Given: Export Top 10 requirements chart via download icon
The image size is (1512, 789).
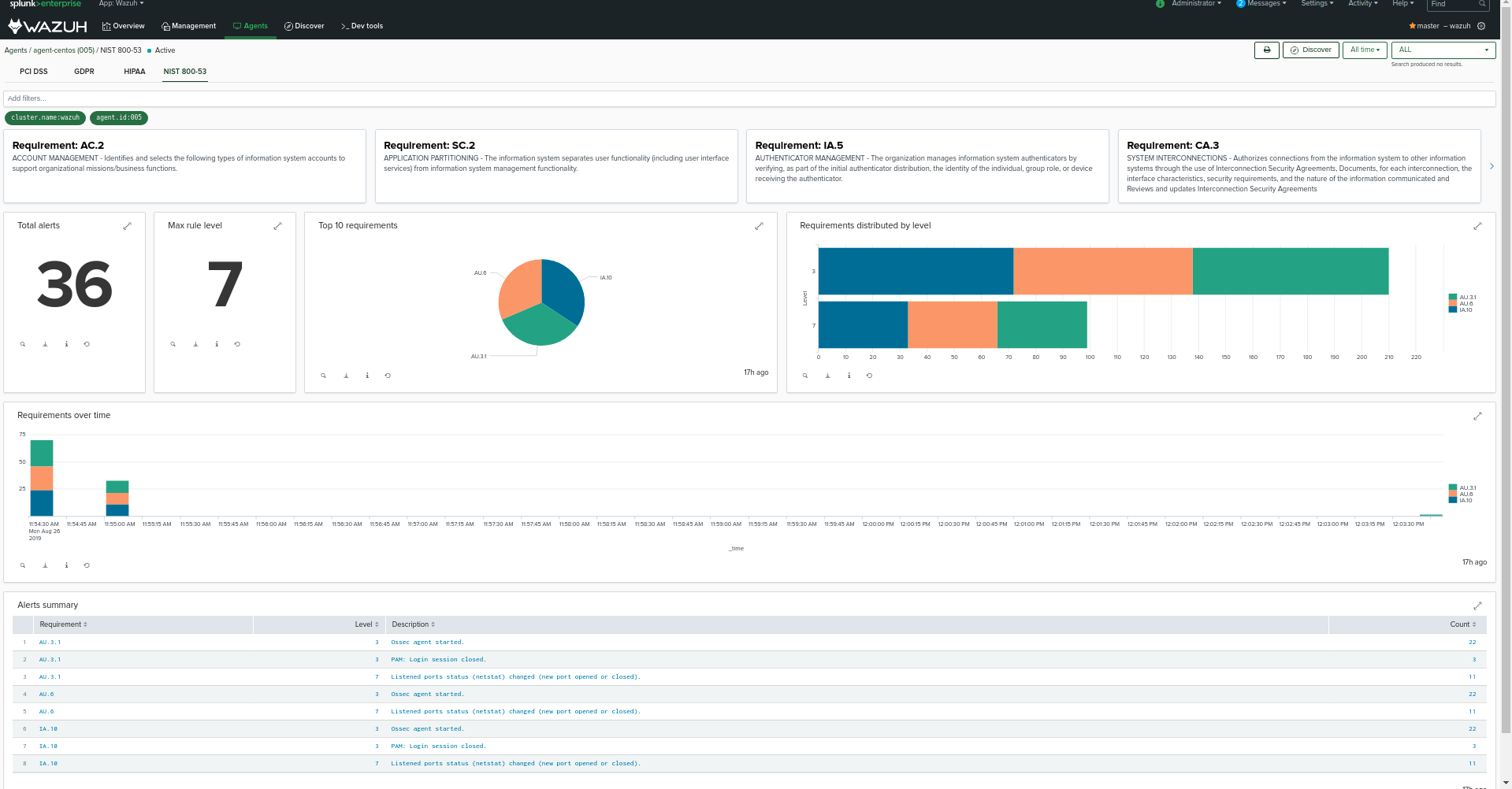Looking at the screenshot, I should coord(345,376).
